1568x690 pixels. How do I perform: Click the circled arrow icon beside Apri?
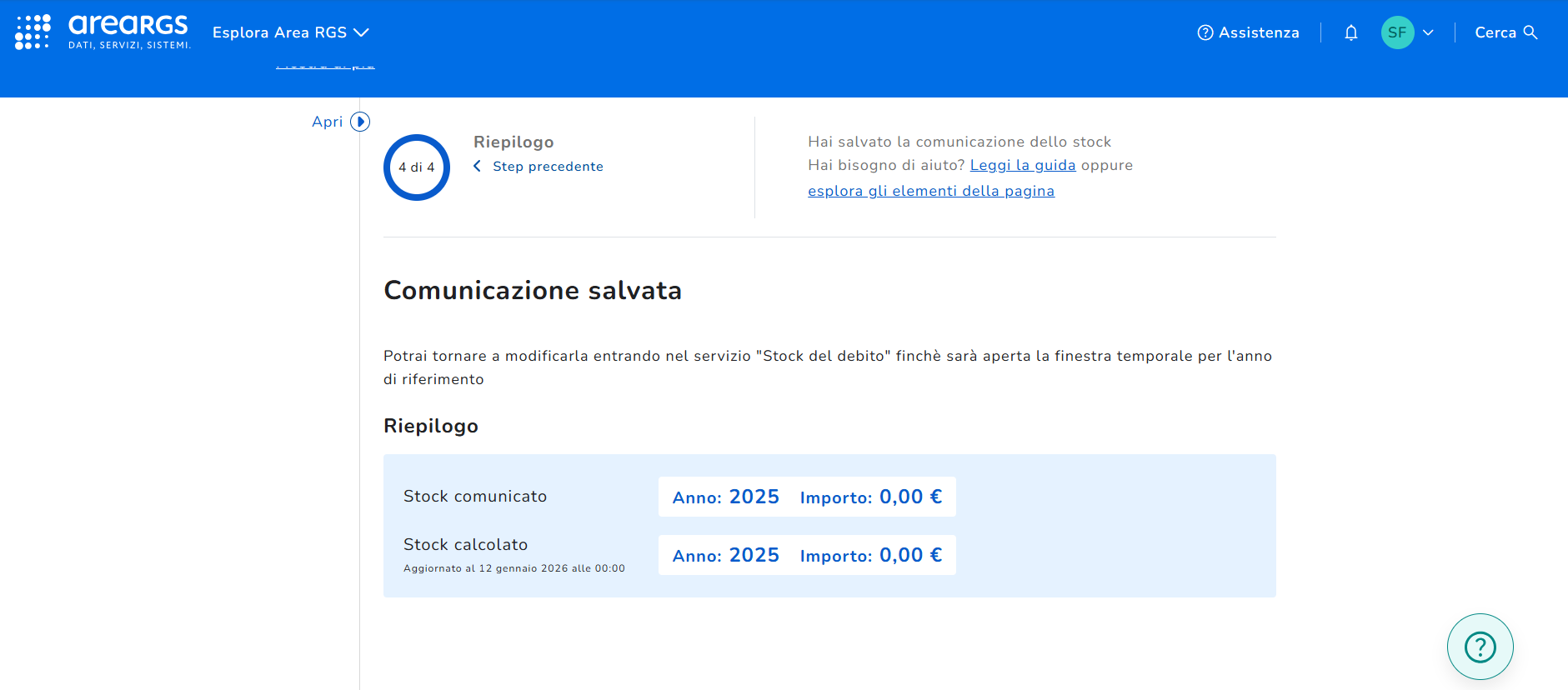[360, 122]
